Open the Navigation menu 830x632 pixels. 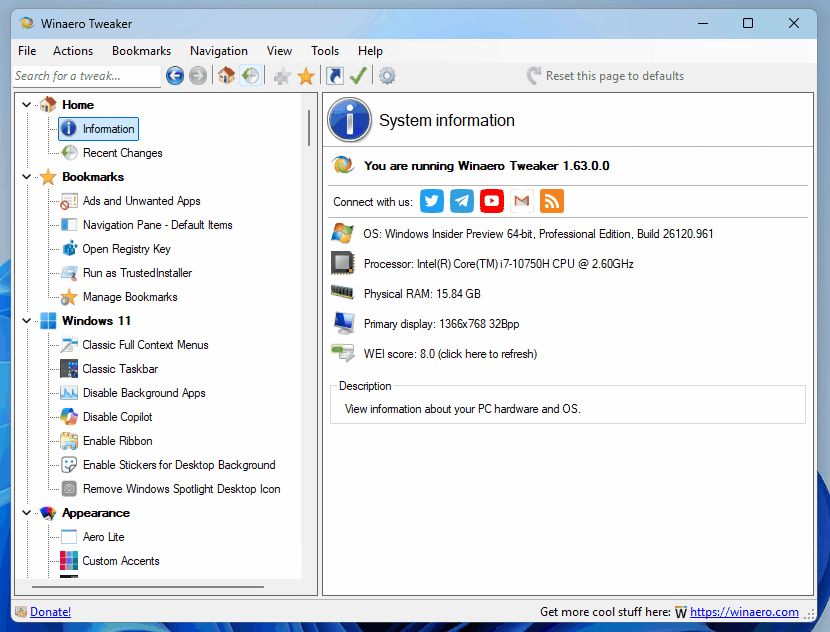coord(218,51)
